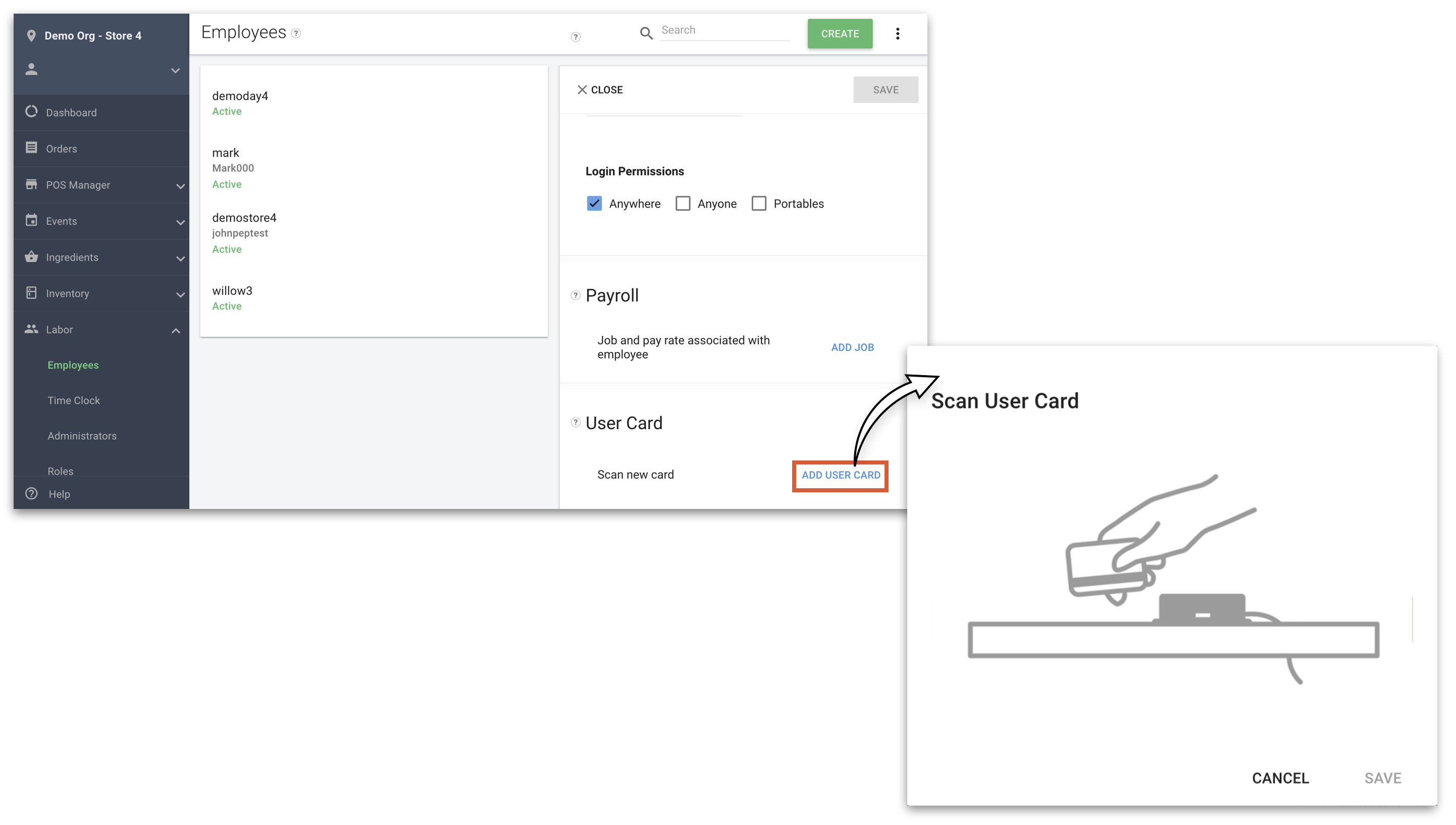Click ADD JOB link in Payroll section
Image resolution: width=1456 pixels, height=825 pixels.
[x=852, y=347]
